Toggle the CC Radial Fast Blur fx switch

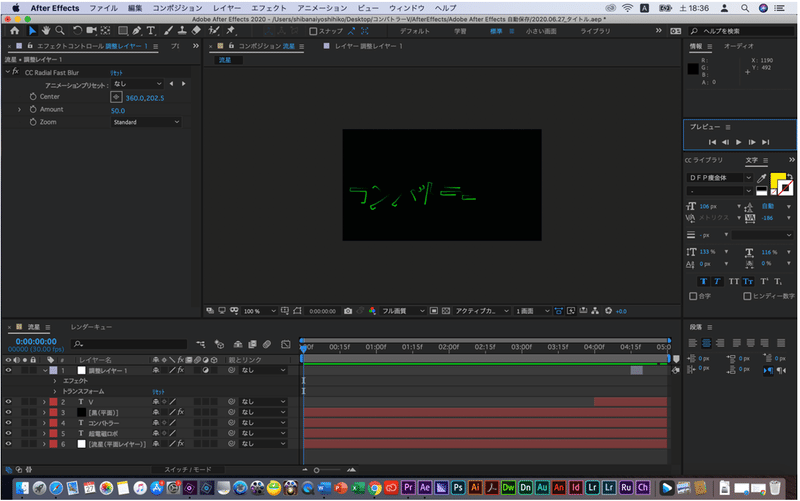pos(15,72)
